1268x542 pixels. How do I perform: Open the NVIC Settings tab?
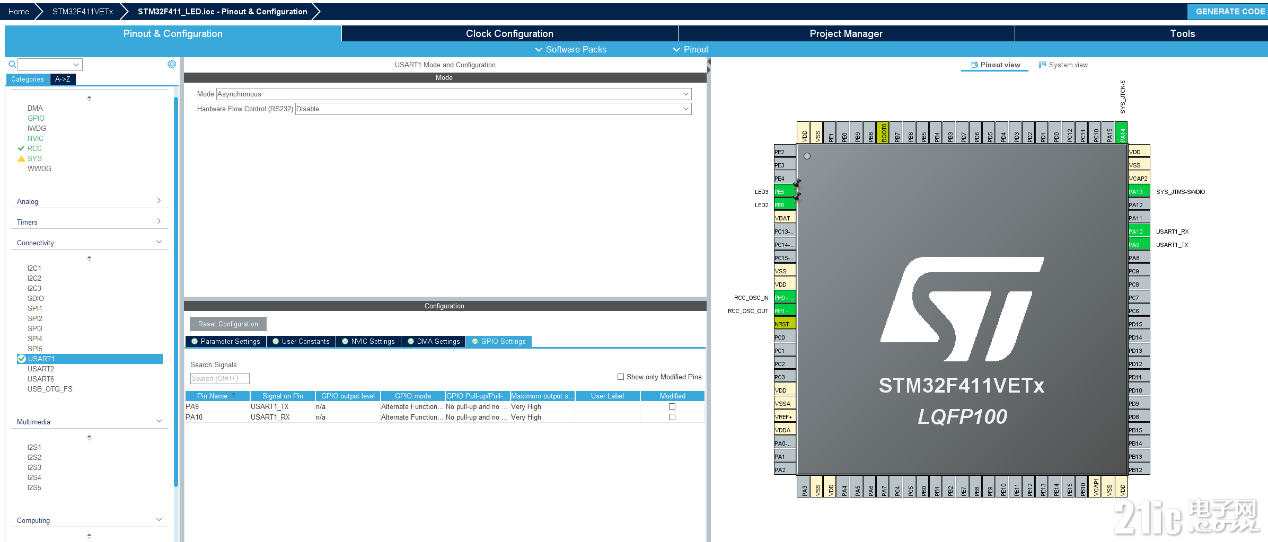(369, 341)
